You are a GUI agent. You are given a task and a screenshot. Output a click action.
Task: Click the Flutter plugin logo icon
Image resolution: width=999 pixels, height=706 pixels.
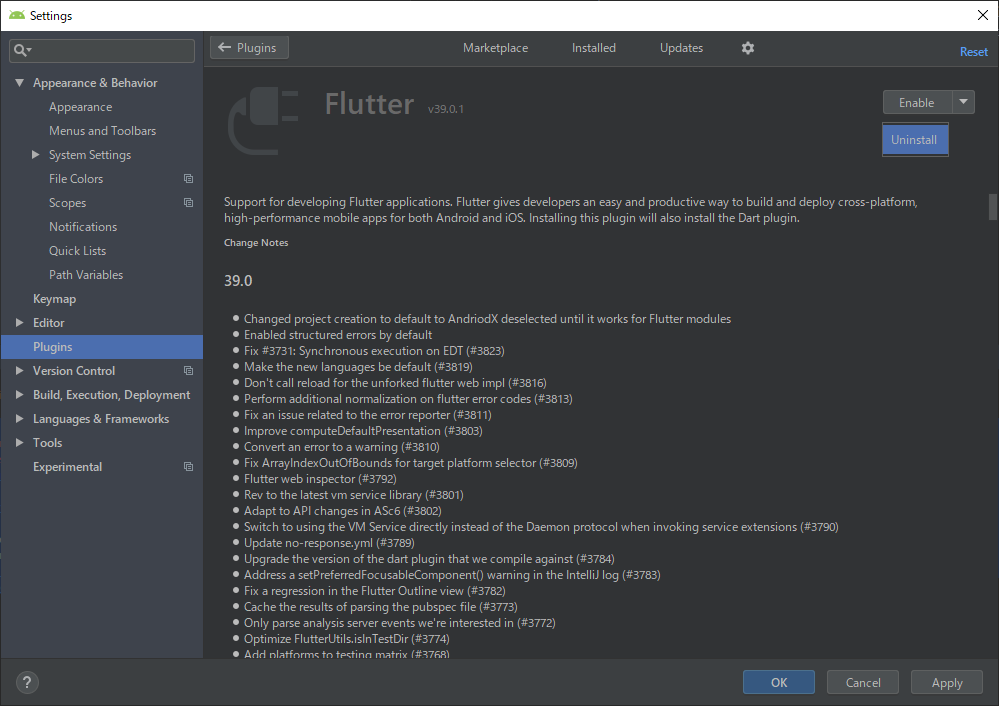(x=264, y=121)
